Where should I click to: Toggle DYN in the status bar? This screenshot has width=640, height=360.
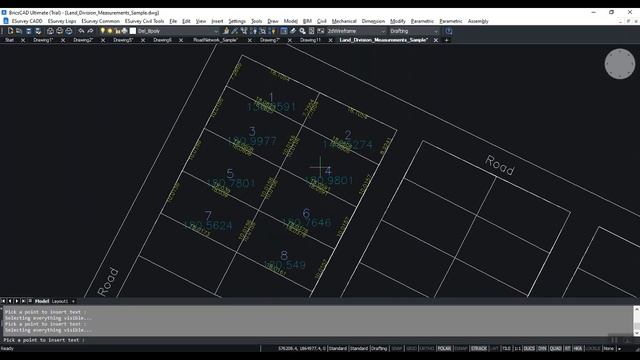coord(542,349)
